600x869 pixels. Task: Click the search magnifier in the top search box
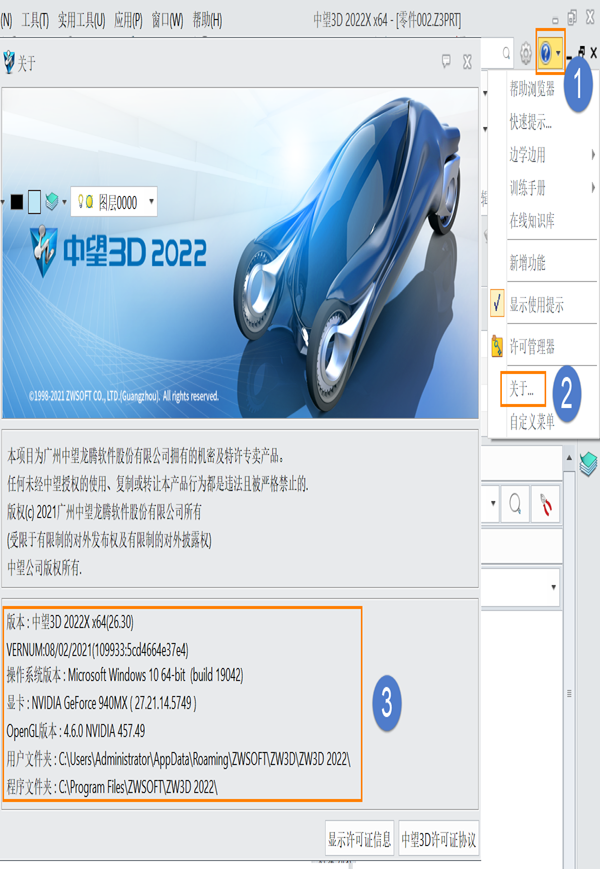coord(506,53)
